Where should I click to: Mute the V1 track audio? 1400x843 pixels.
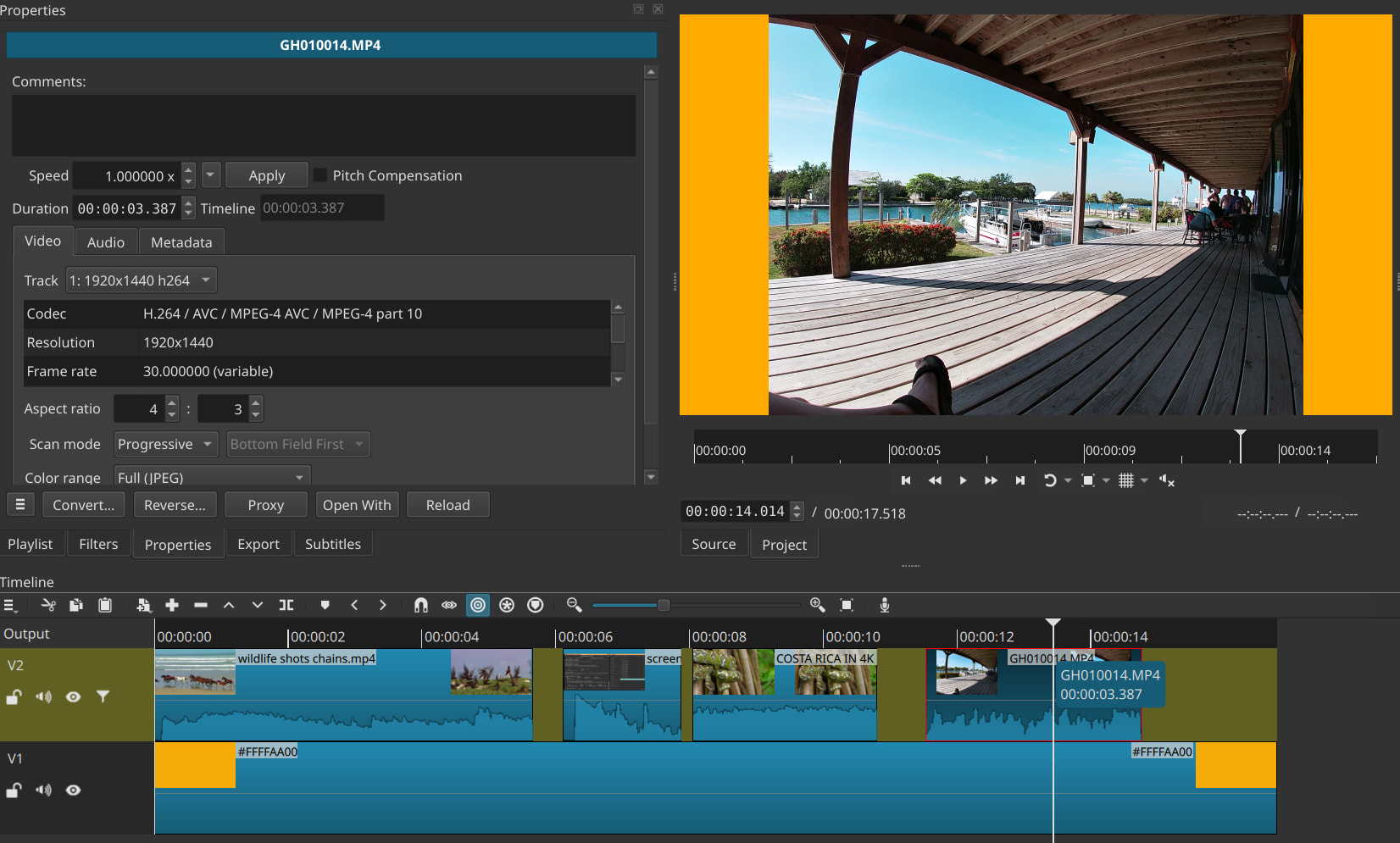point(43,790)
